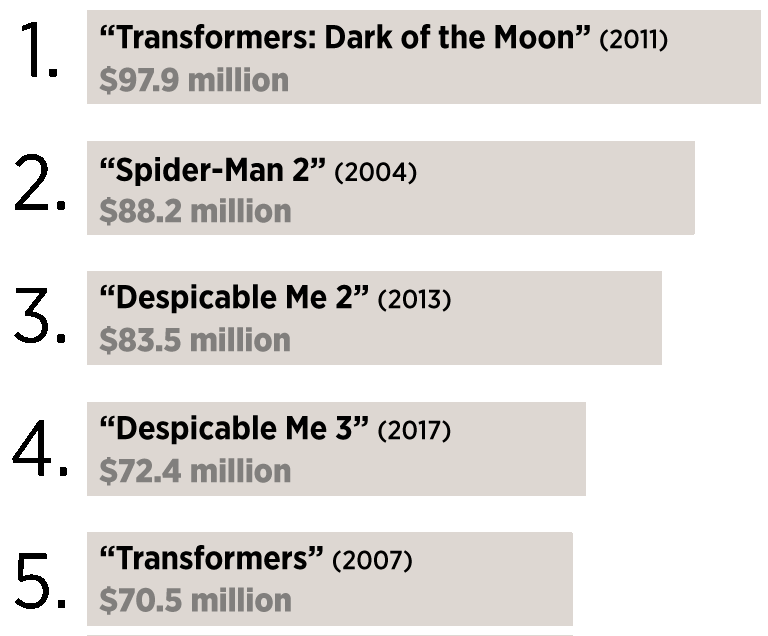Click the (2004) year label
The height and width of the screenshot is (636, 768).
376,172
